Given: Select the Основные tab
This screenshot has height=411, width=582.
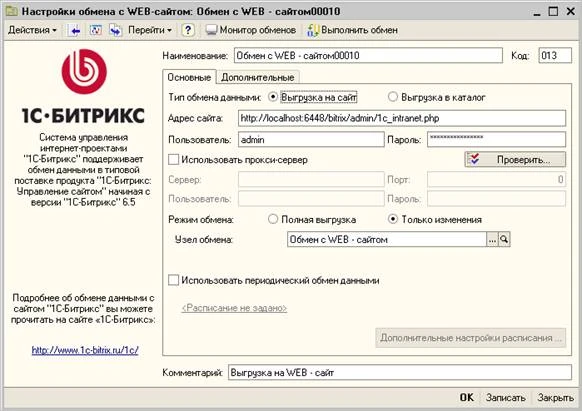Looking at the screenshot, I should [189, 77].
